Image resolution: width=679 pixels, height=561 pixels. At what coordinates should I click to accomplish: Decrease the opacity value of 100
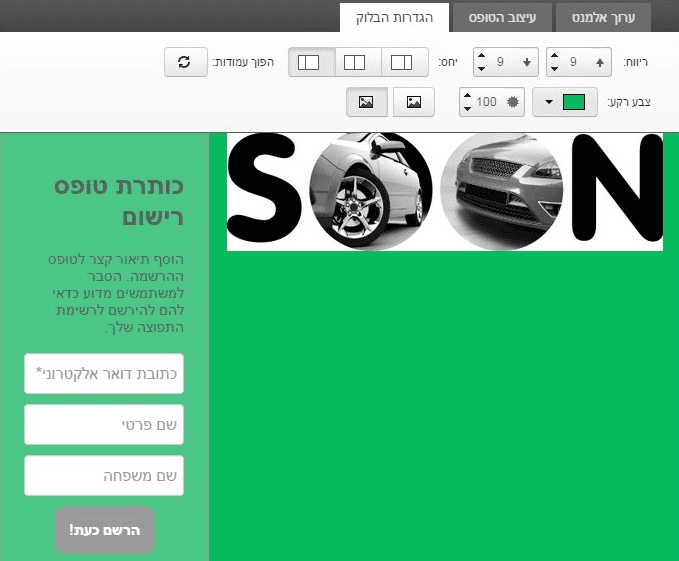point(467,109)
